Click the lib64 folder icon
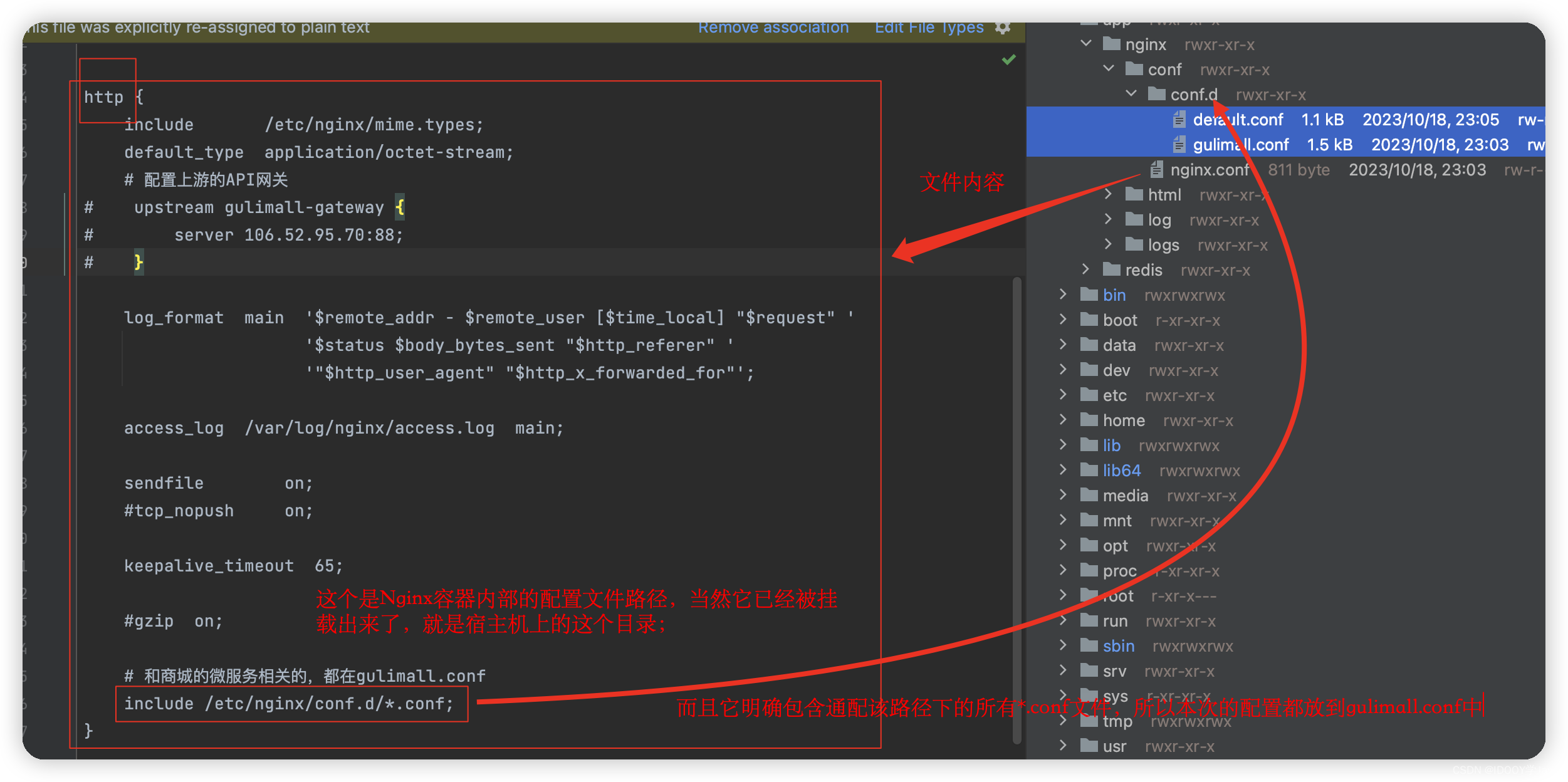The width and height of the screenshot is (1568, 782). [1089, 470]
